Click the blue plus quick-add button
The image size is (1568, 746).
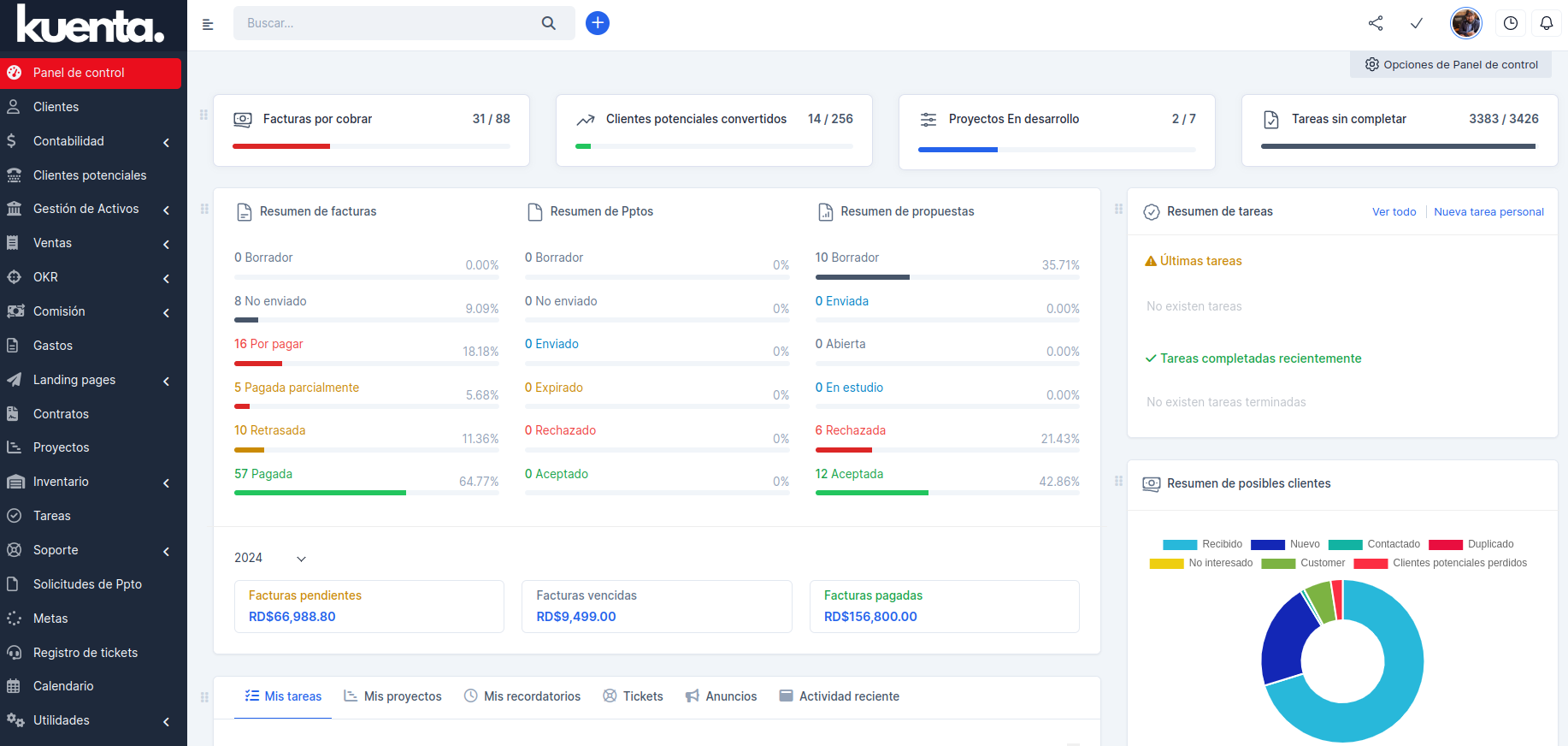pos(598,23)
